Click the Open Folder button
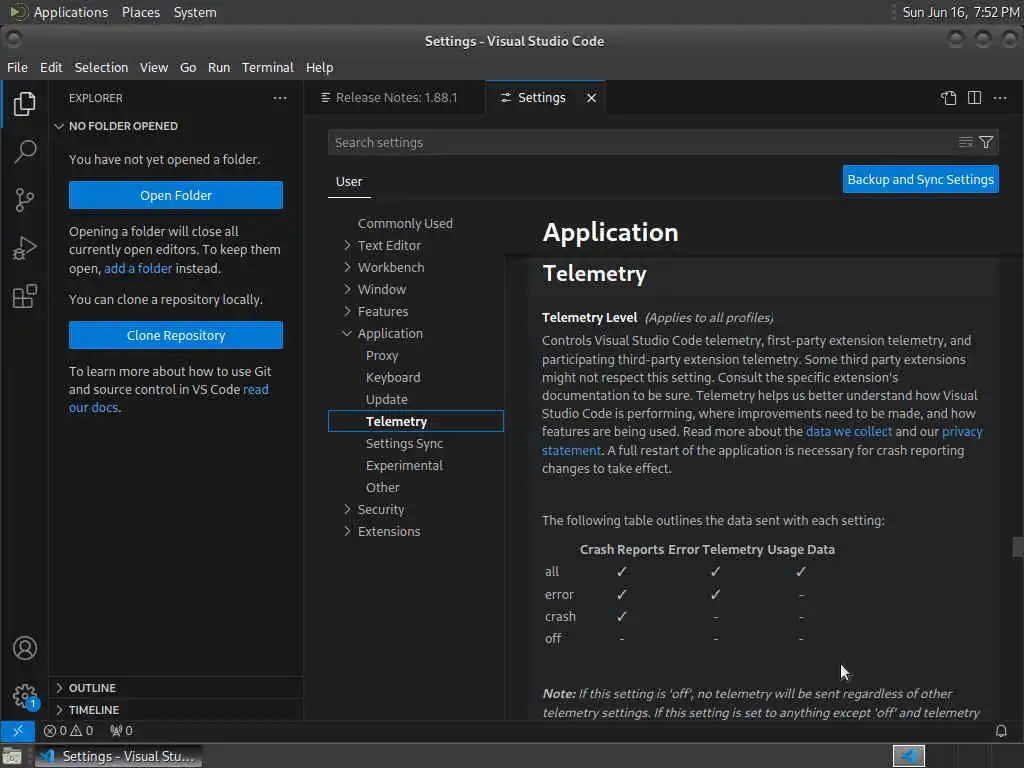The image size is (1024, 768). [176, 195]
